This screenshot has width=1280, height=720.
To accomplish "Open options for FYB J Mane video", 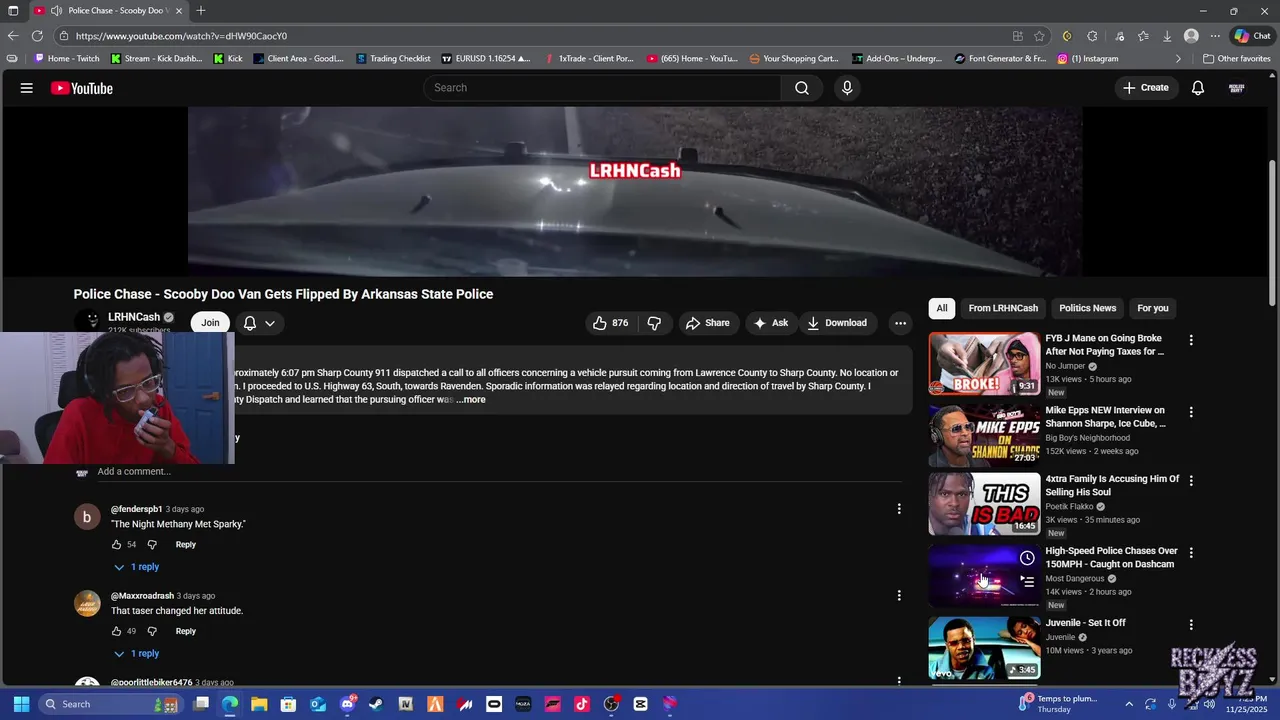I will pyautogui.click(x=1191, y=340).
